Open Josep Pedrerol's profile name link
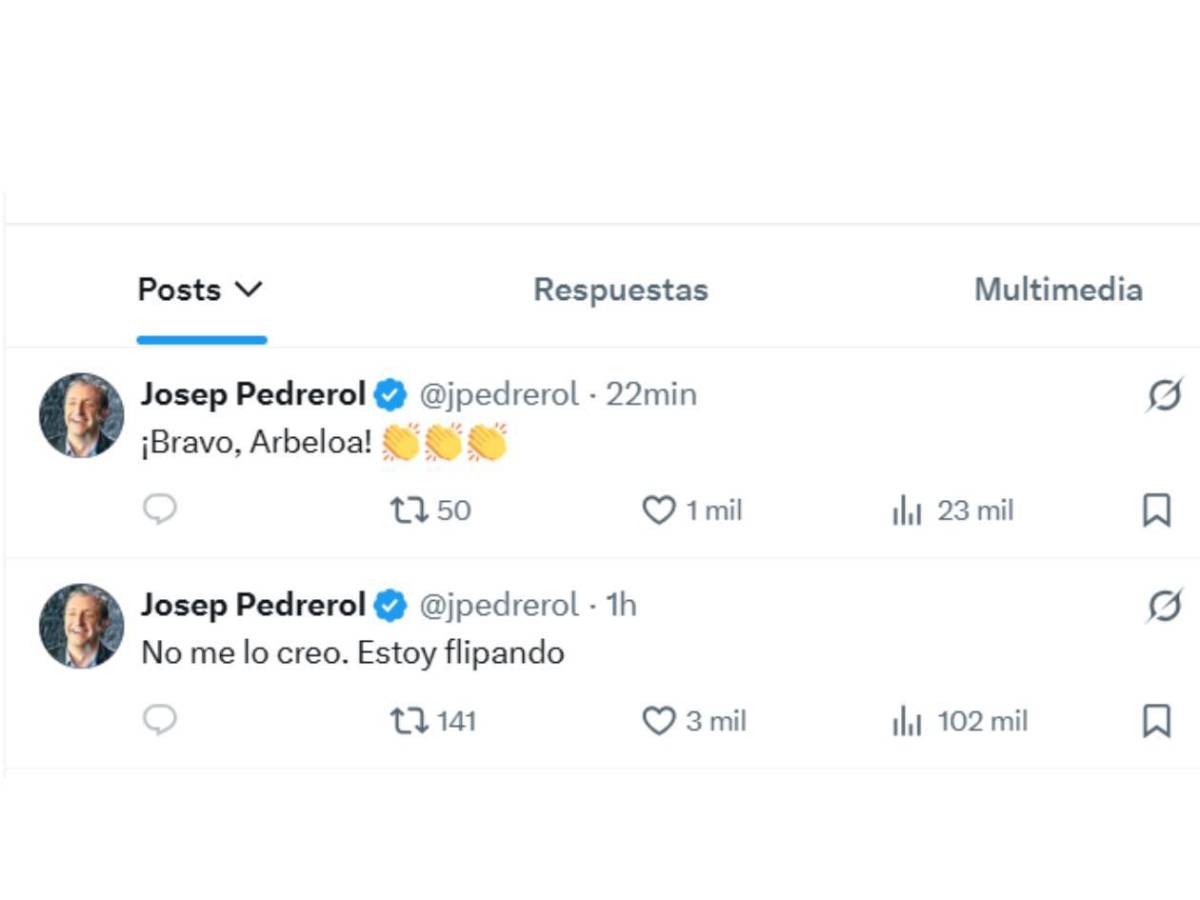Viewport: 1200px width, 900px height. click(x=252, y=394)
